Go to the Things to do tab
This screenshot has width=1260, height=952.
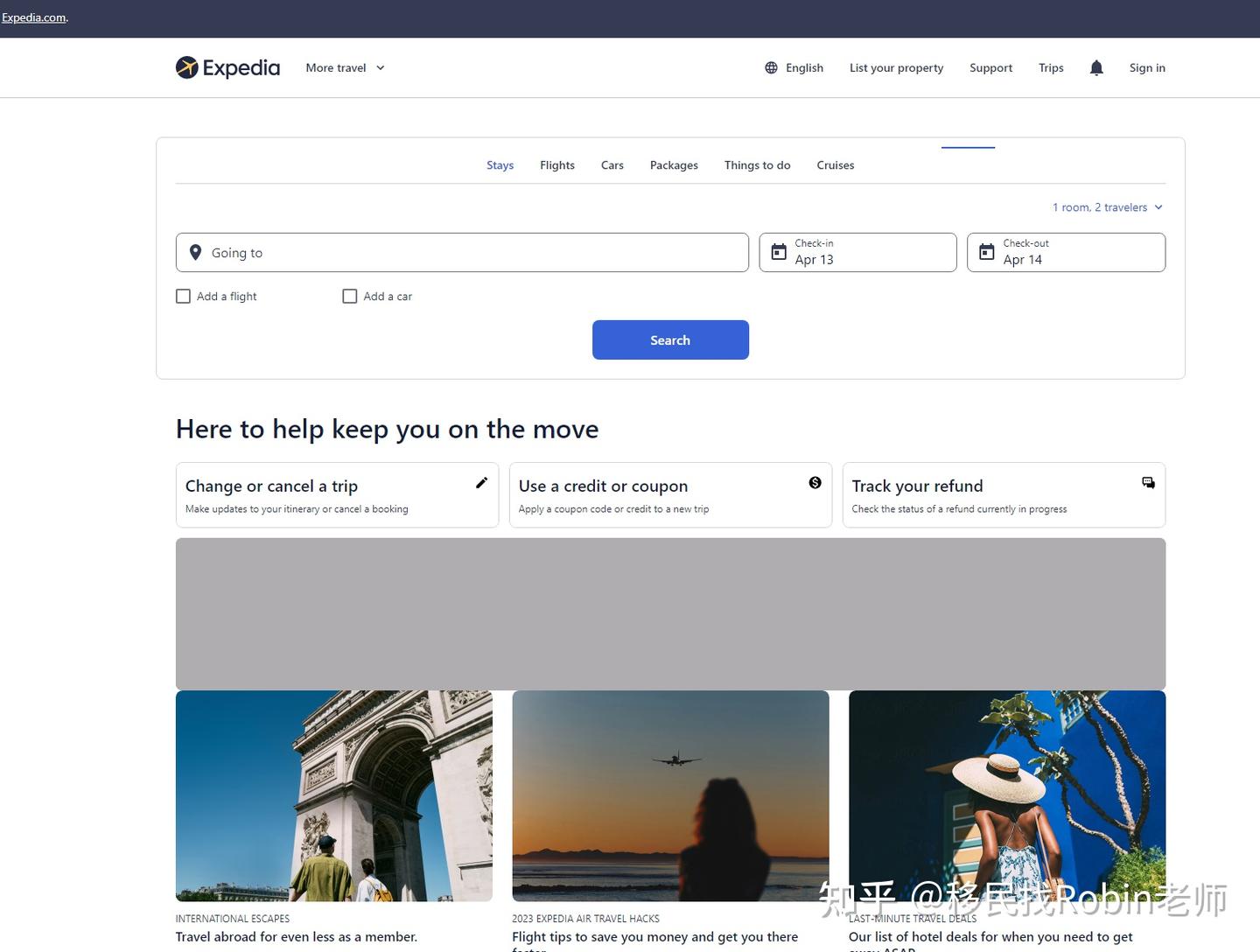pyautogui.click(x=758, y=165)
